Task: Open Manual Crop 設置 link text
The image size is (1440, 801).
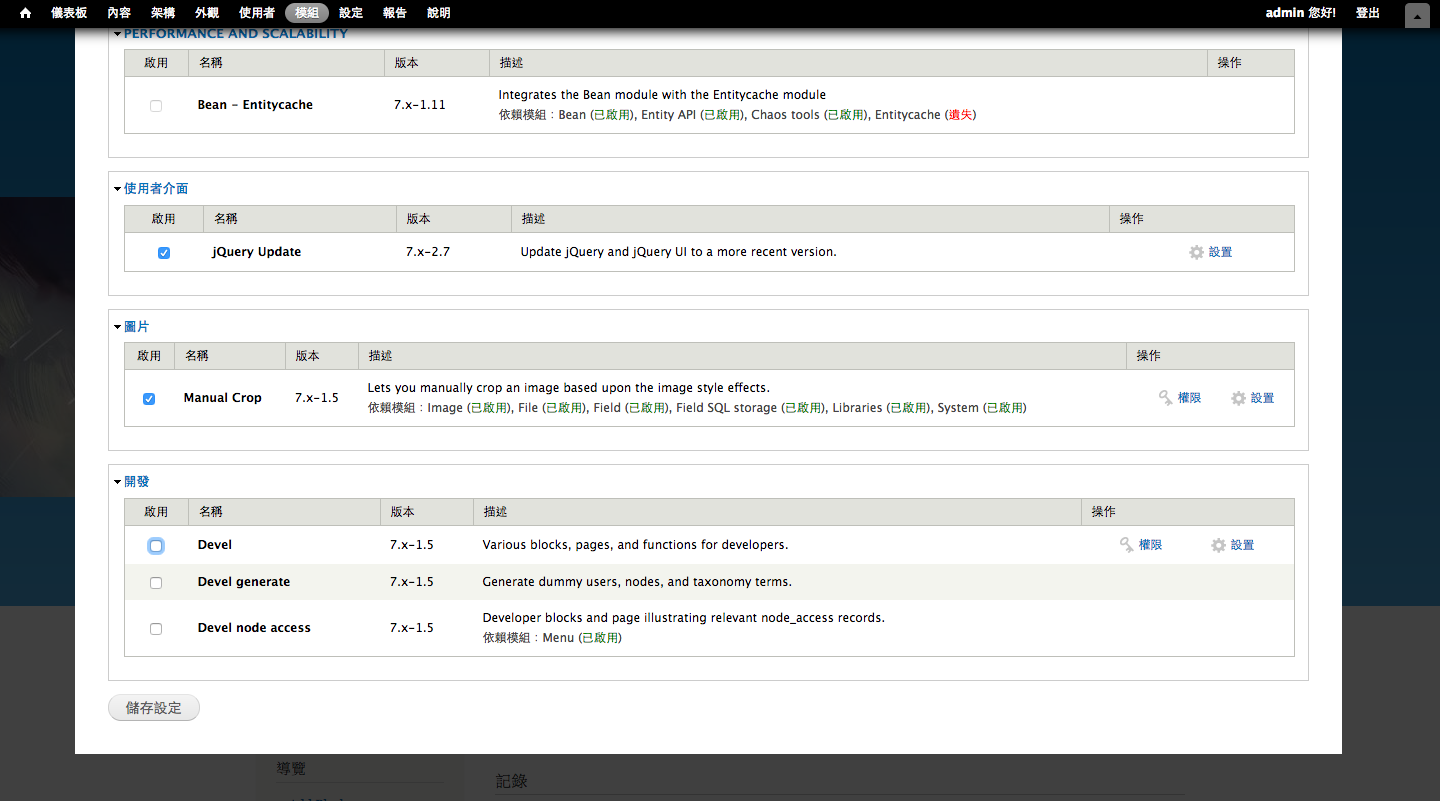Action: click(1262, 398)
